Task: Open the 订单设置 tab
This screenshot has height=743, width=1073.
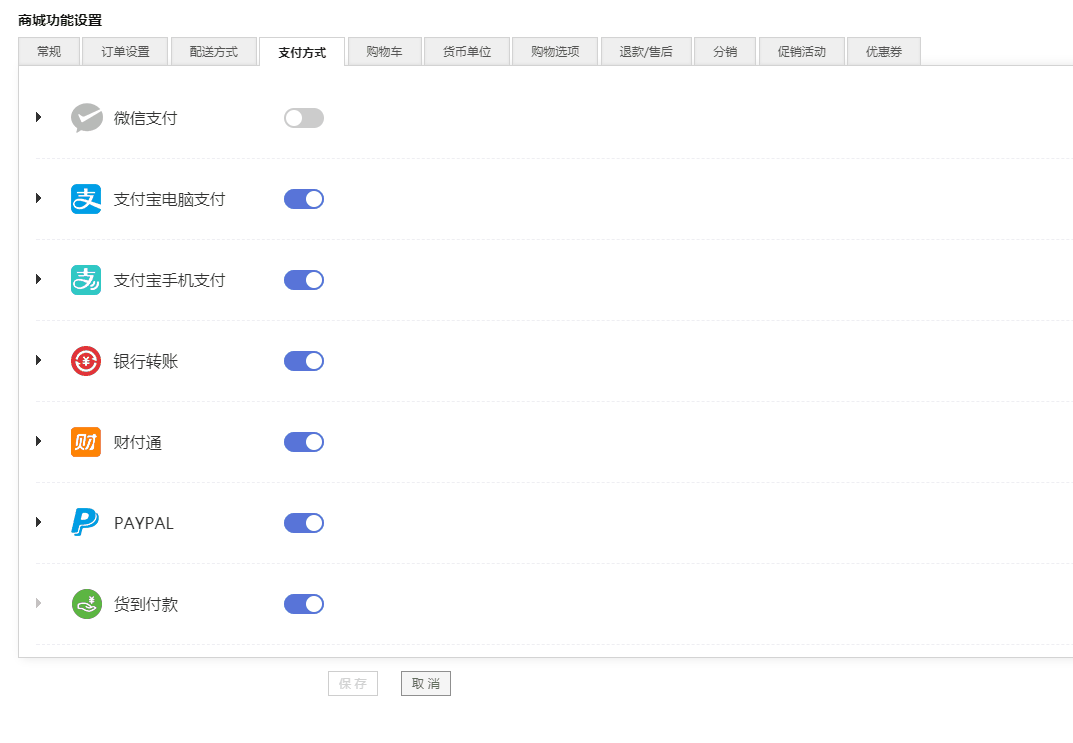Action: click(x=125, y=51)
